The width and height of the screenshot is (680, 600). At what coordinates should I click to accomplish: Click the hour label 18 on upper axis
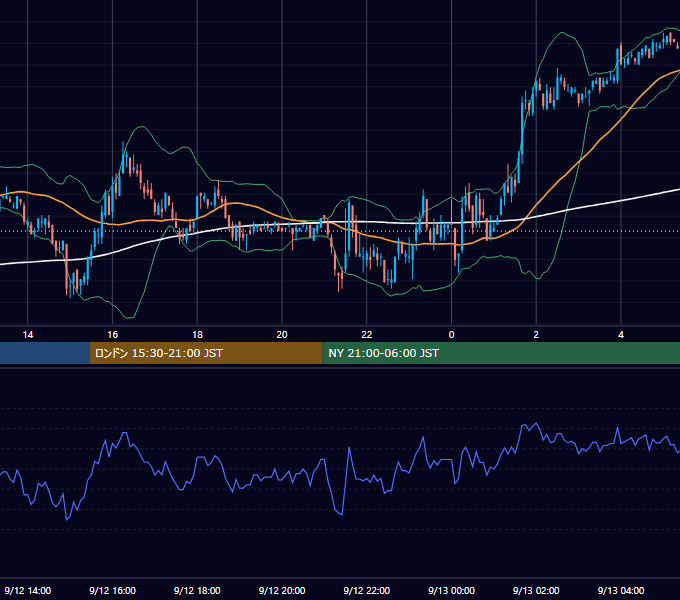(x=197, y=335)
